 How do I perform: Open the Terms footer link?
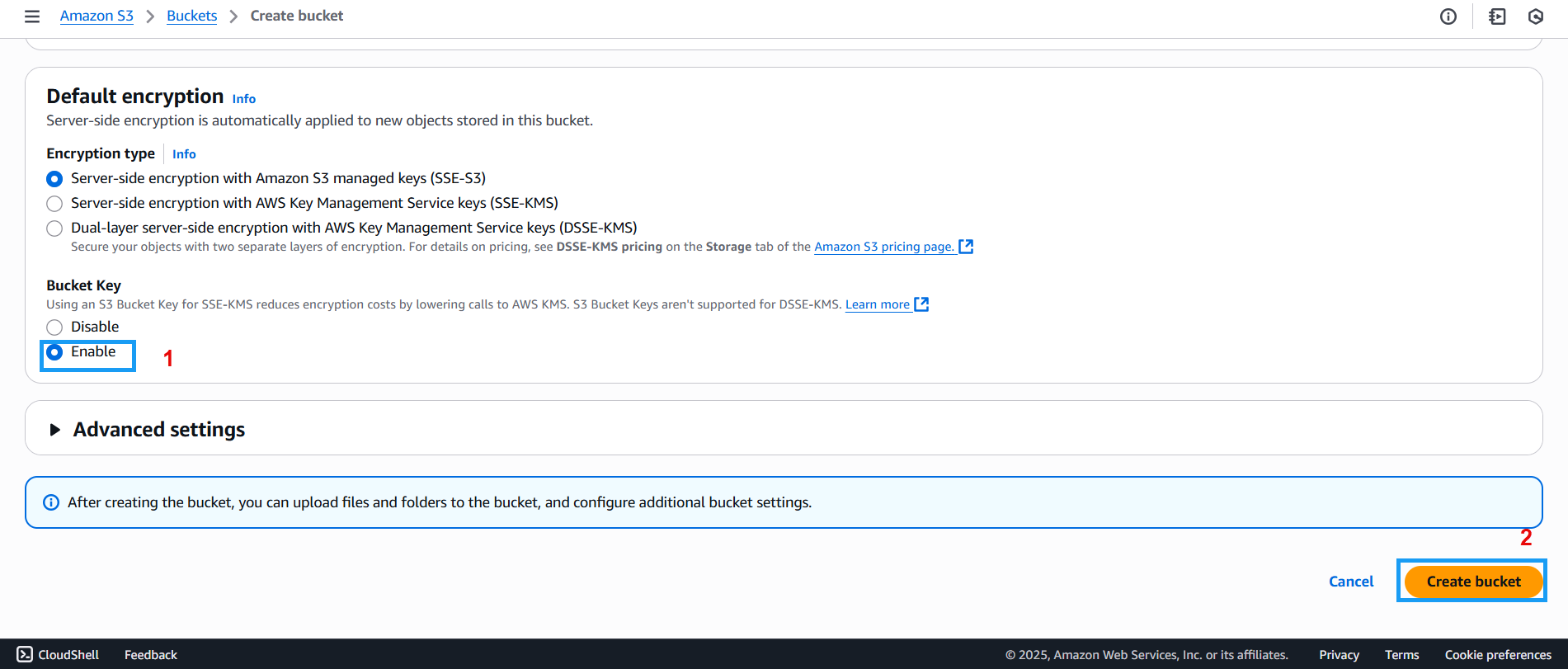coord(1401,654)
